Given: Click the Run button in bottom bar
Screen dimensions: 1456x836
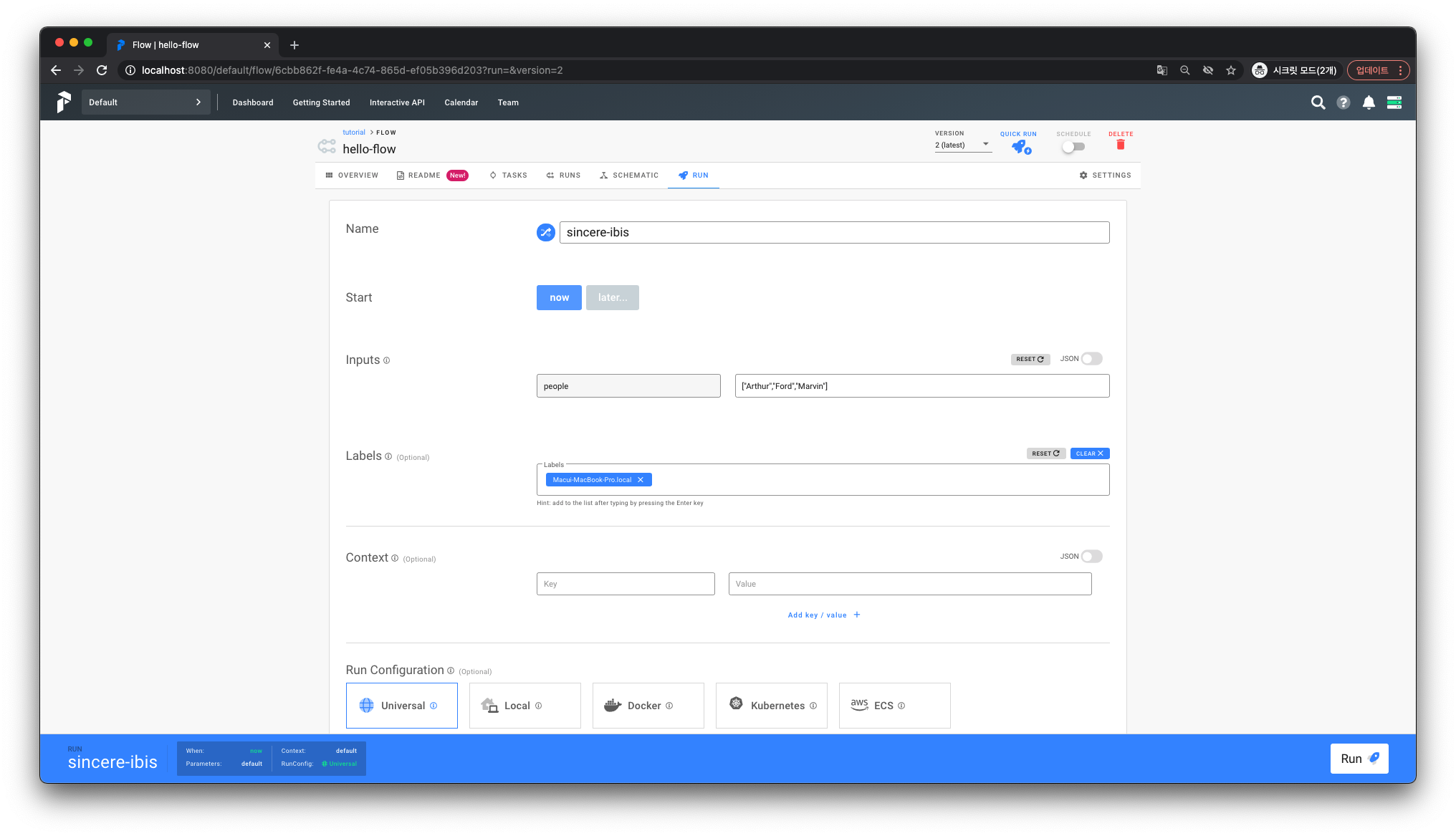Looking at the screenshot, I should pos(1359,759).
